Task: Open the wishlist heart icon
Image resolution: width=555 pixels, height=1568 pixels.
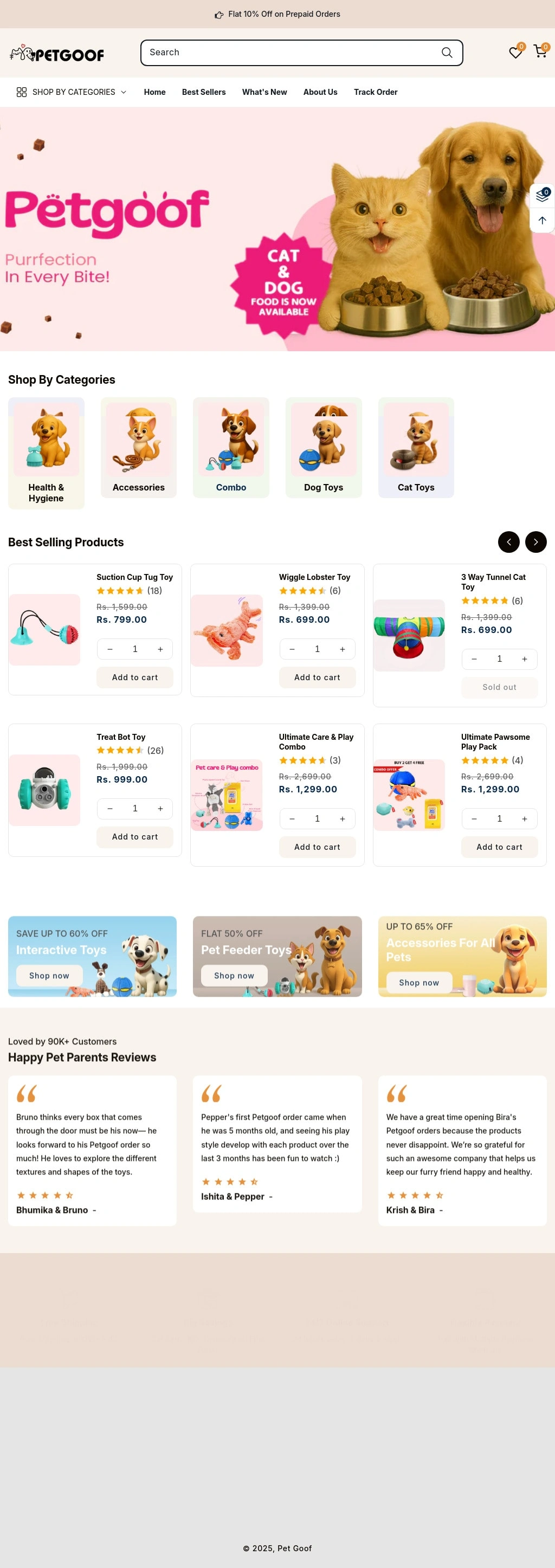Action: click(515, 53)
